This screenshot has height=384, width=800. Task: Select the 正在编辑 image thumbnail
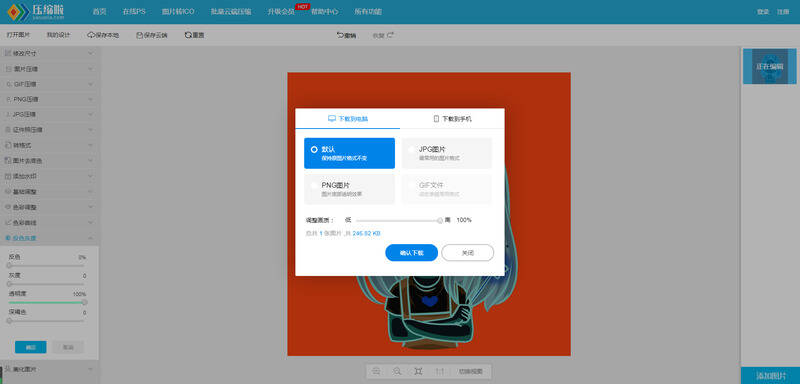[x=769, y=66]
